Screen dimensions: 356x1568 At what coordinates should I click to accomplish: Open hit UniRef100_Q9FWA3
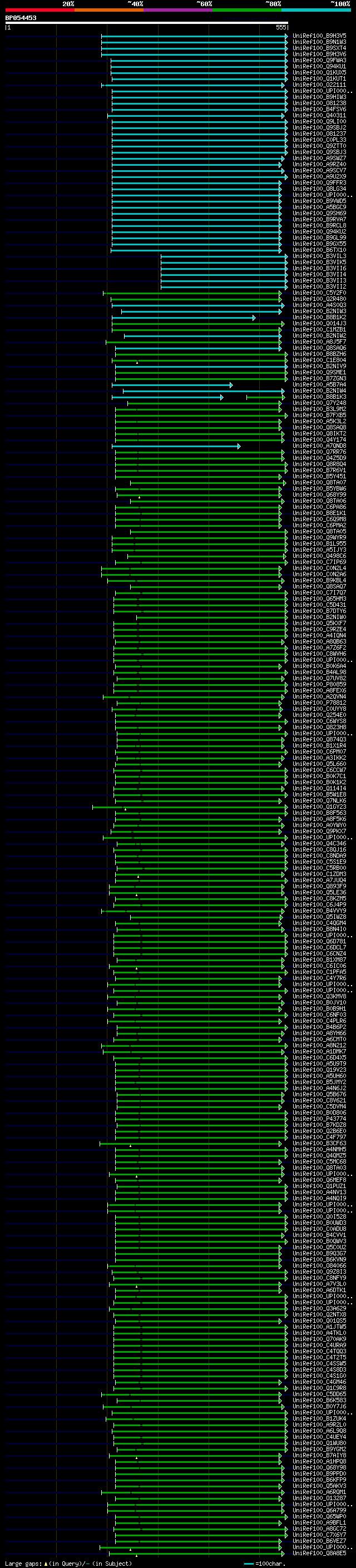(319, 60)
